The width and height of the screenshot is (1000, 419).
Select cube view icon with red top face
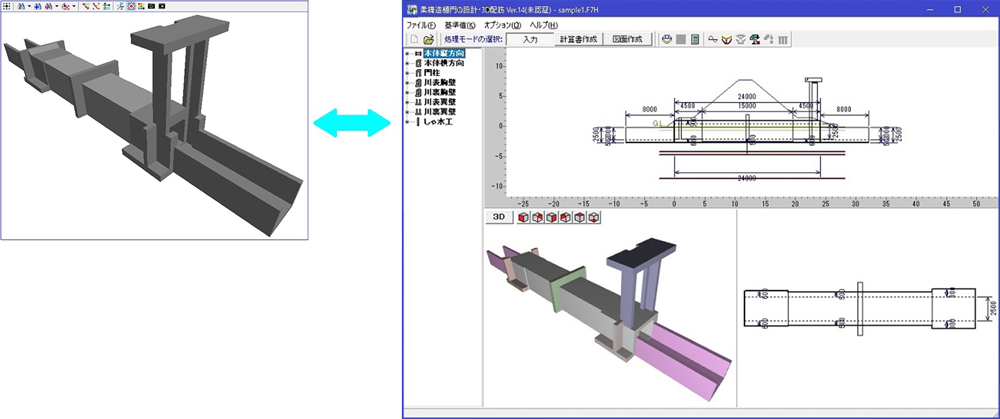click(580, 217)
